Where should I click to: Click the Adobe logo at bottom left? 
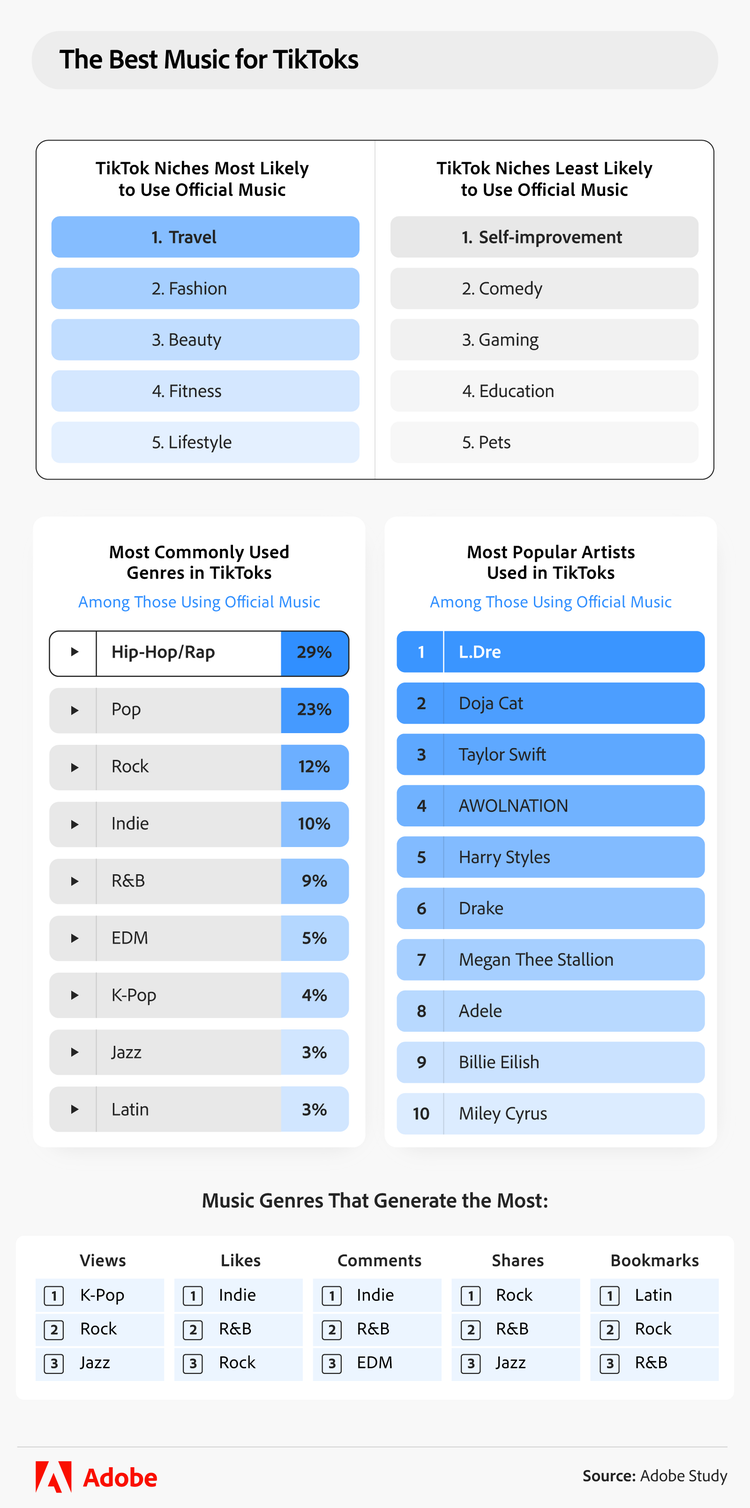[x=96, y=1477]
